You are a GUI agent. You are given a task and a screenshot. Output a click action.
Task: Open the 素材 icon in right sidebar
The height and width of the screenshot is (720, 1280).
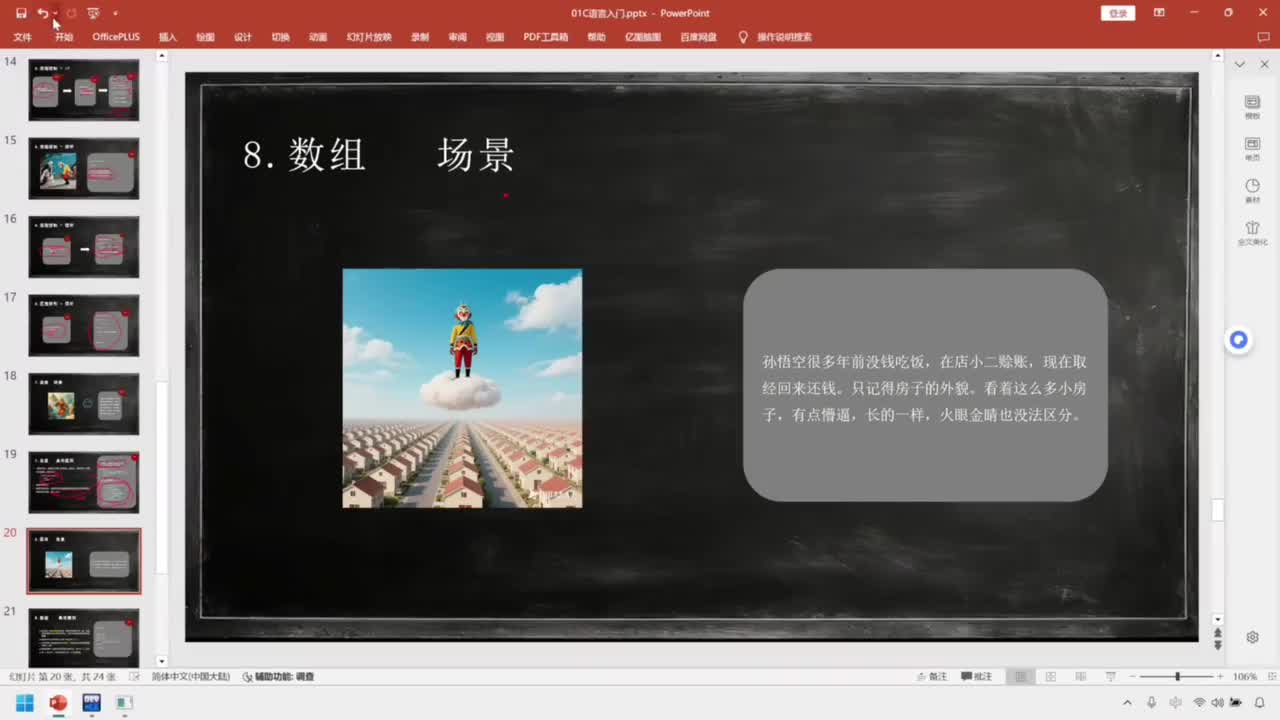[x=1252, y=191]
